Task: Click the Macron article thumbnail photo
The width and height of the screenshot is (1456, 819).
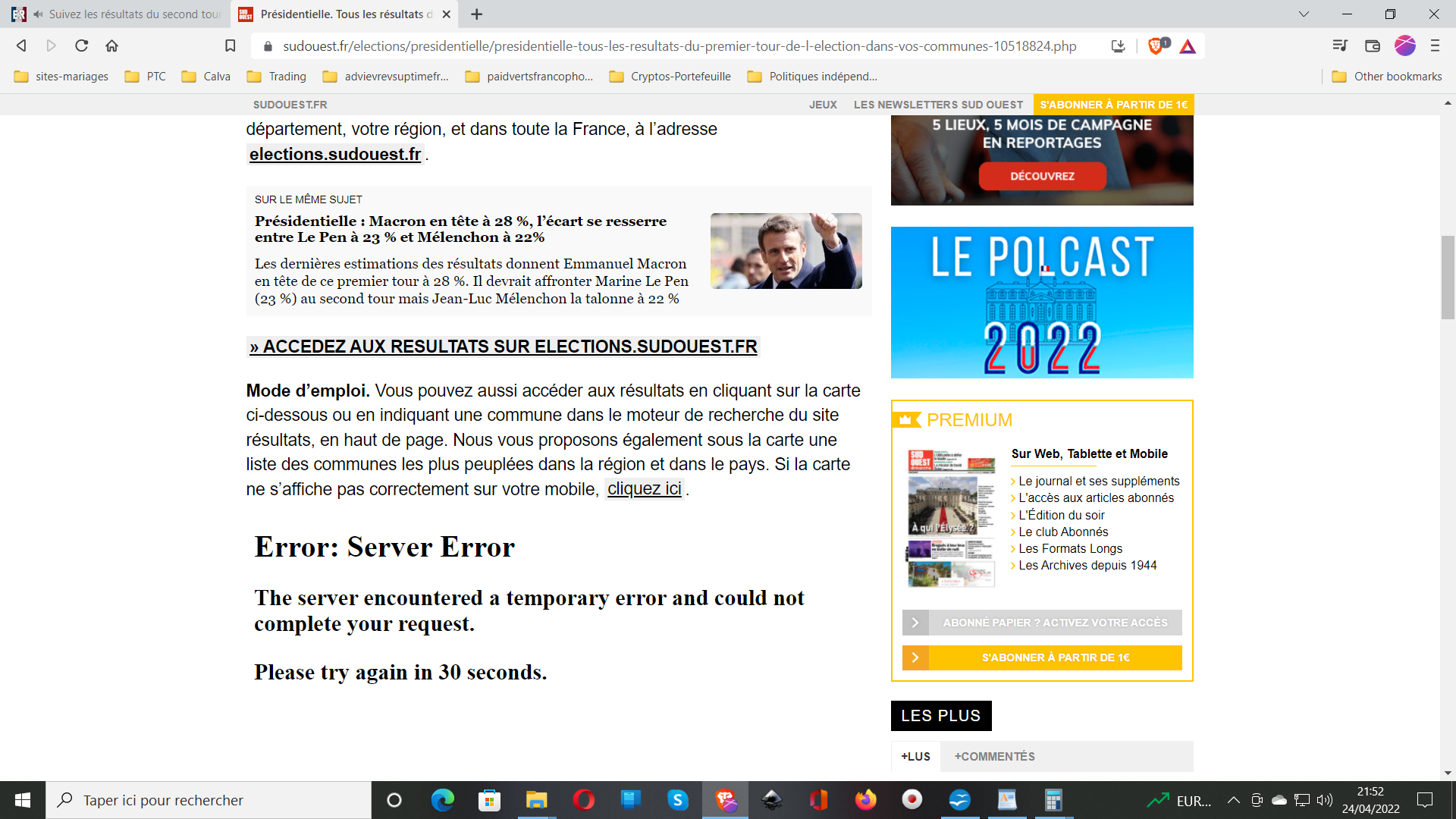Action: point(786,251)
